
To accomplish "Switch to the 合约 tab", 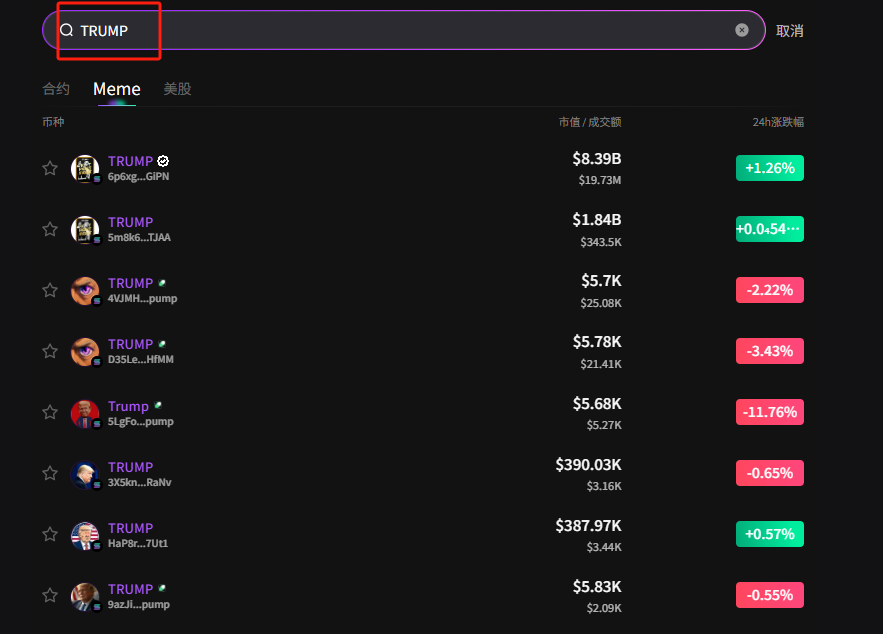I will [x=56, y=88].
